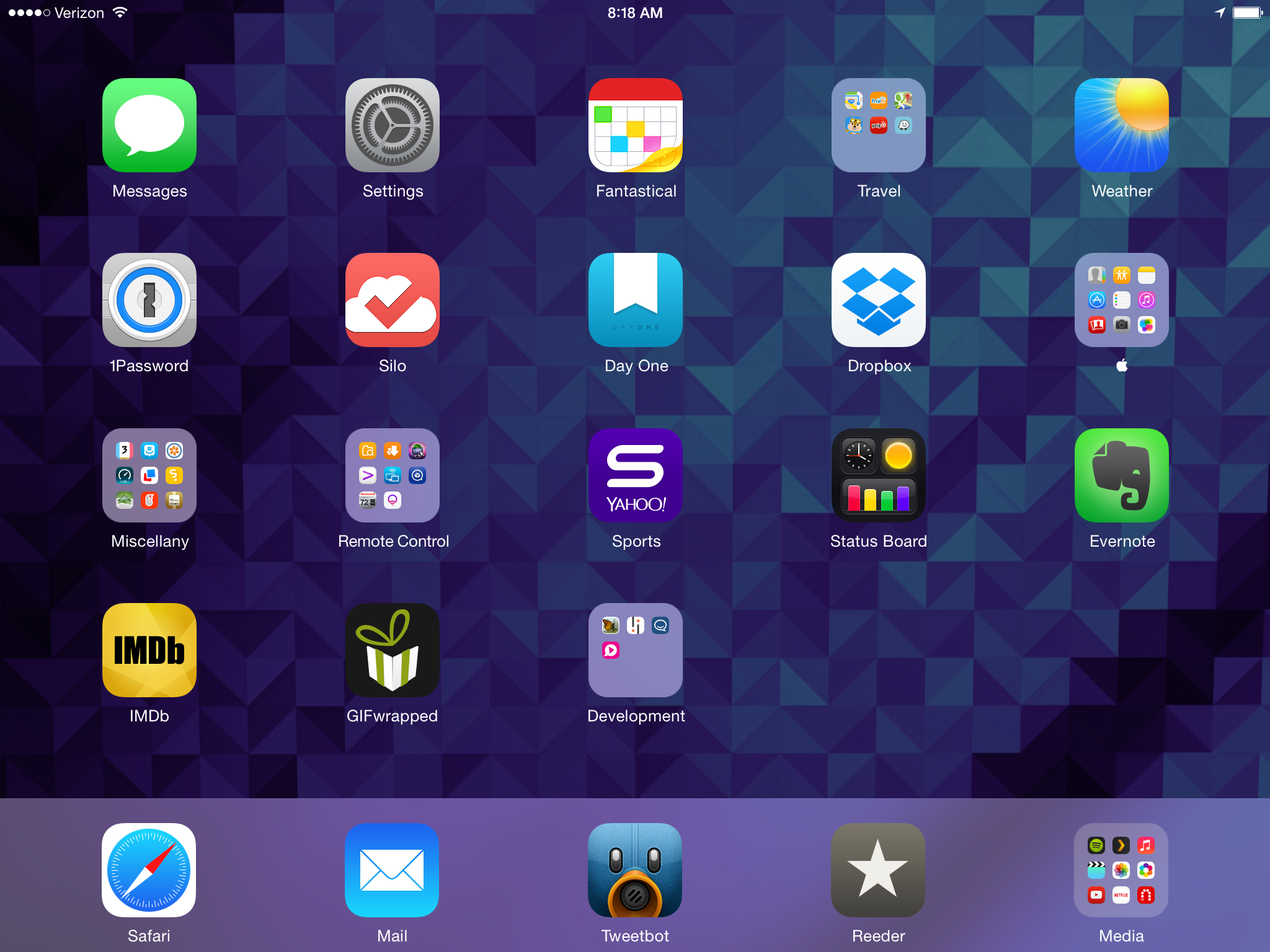Tap the 8:18 AM clock in status bar

coord(635,13)
